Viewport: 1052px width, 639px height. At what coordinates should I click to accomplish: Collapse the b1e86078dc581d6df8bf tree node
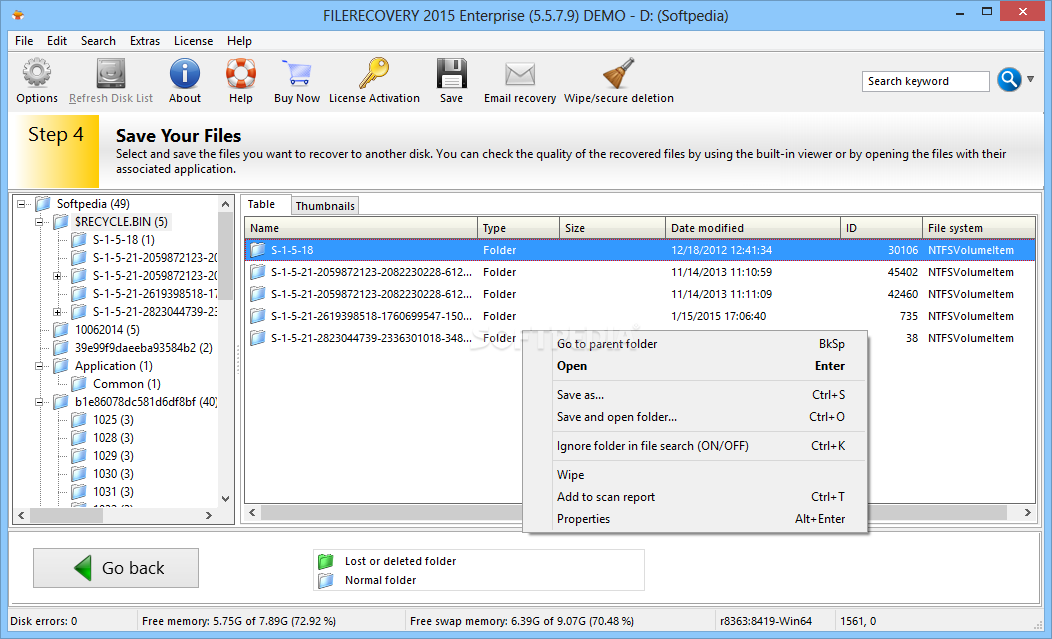(40, 402)
